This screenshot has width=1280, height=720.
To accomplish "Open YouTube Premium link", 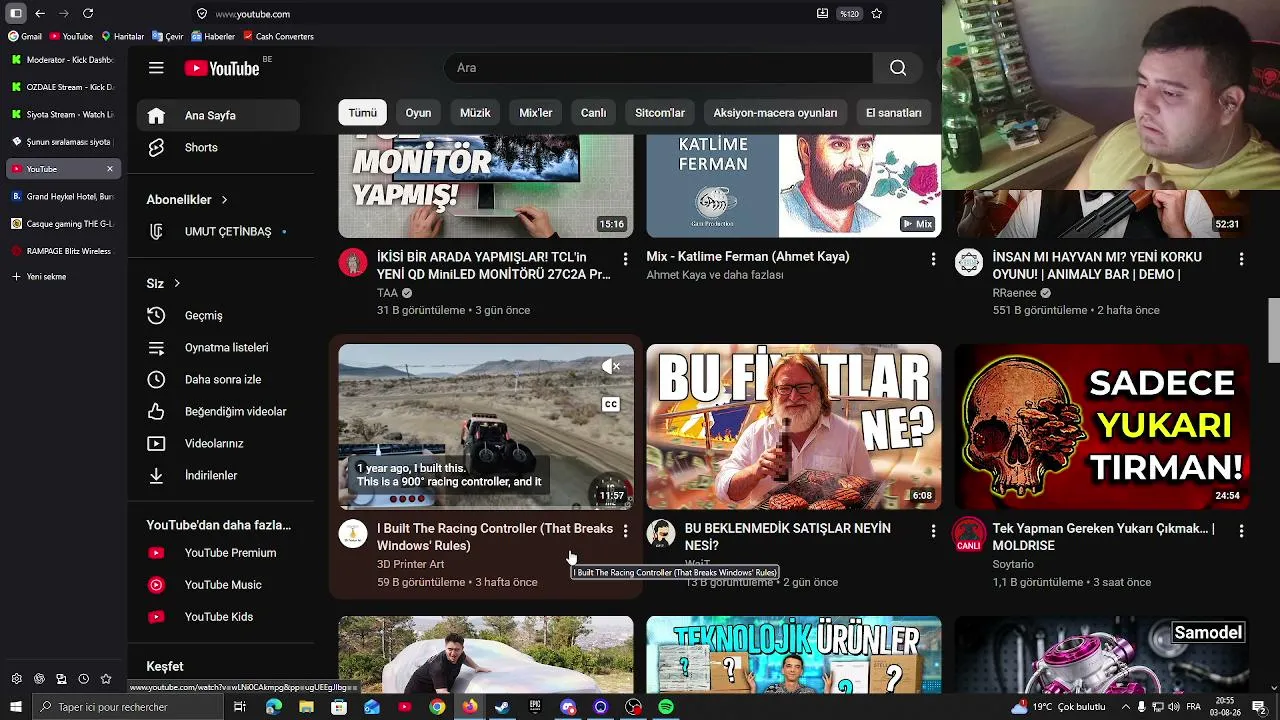I will pyautogui.click(x=218, y=552).
